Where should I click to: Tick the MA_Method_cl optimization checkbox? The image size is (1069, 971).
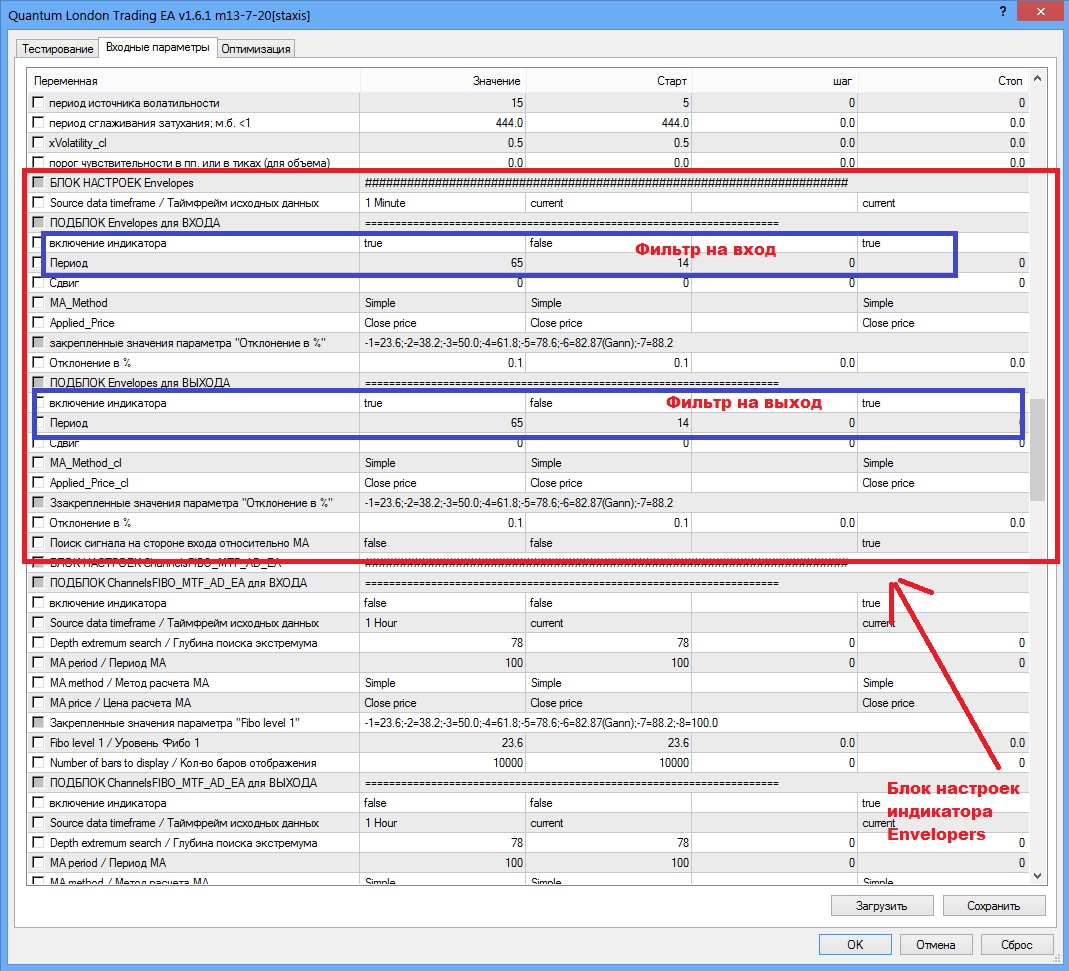pyautogui.click(x=38, y=462)
